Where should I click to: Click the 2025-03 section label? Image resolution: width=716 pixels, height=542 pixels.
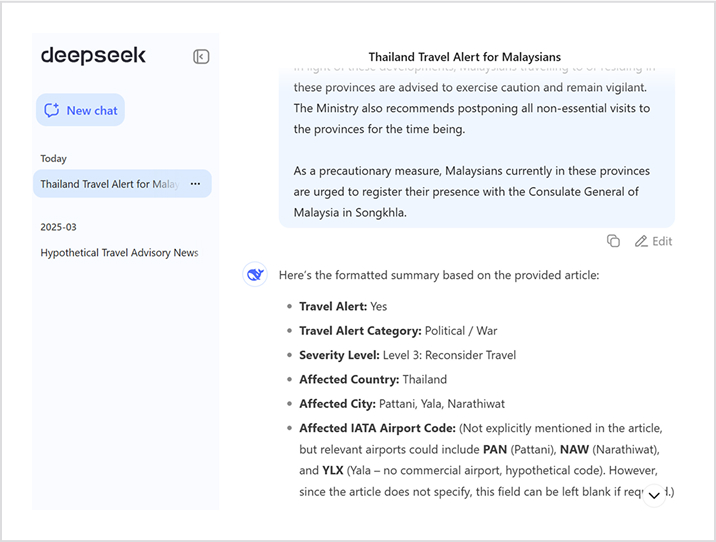pos(58,227)
